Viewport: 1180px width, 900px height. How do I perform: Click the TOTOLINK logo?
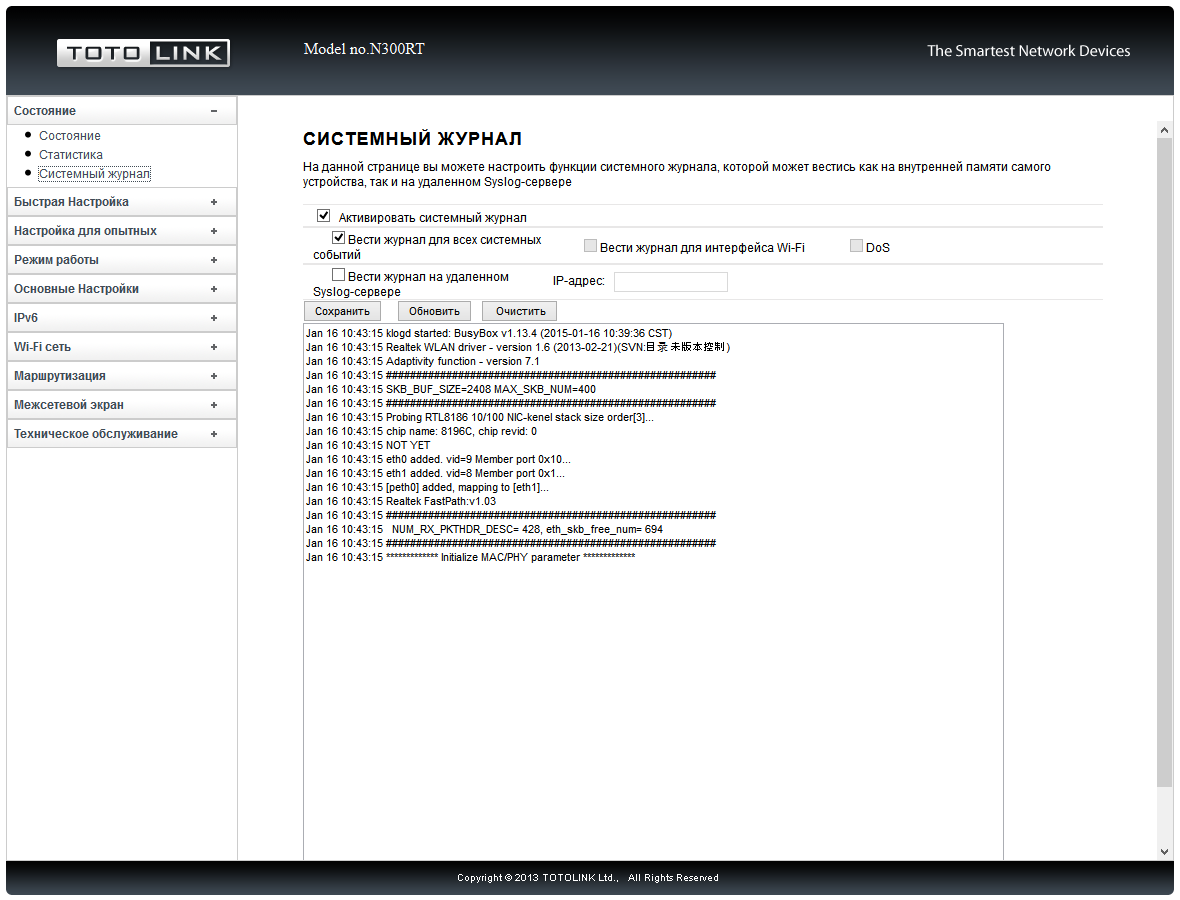pos(143,53)
